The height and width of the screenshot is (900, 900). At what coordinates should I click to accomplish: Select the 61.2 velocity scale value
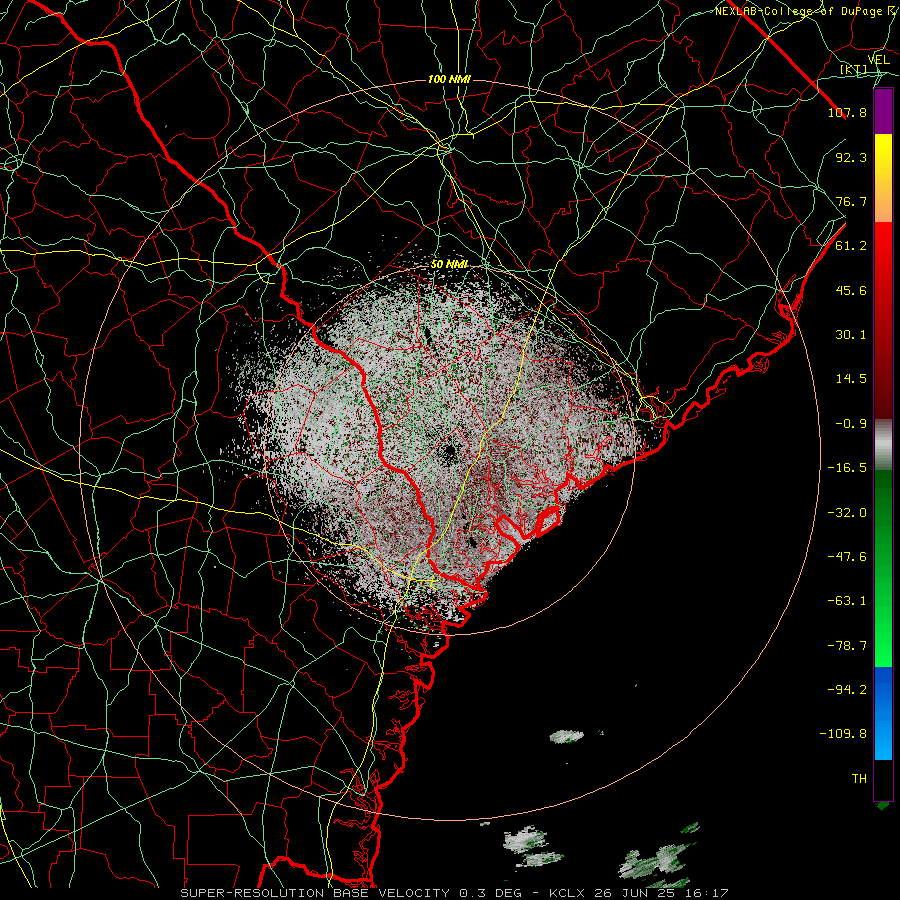[x=851, y=246]
